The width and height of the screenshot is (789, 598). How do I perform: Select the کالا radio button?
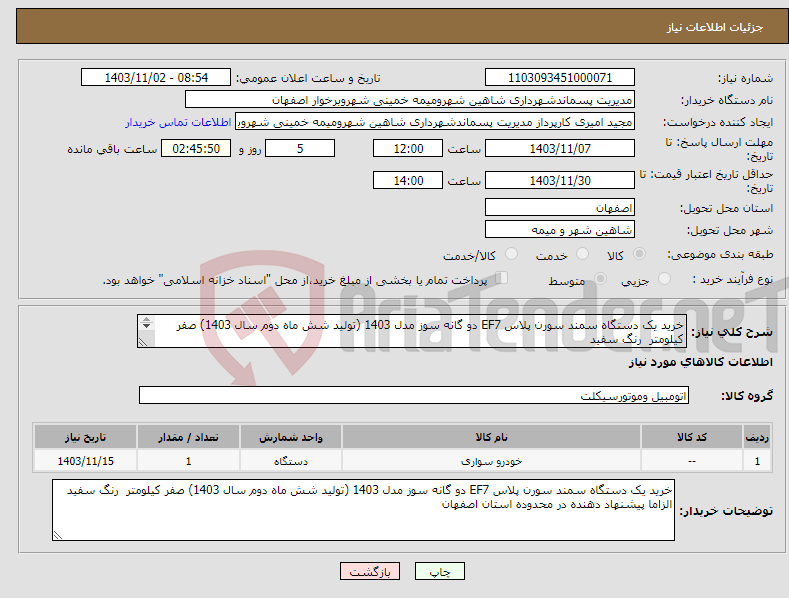[x=640, y=254]
